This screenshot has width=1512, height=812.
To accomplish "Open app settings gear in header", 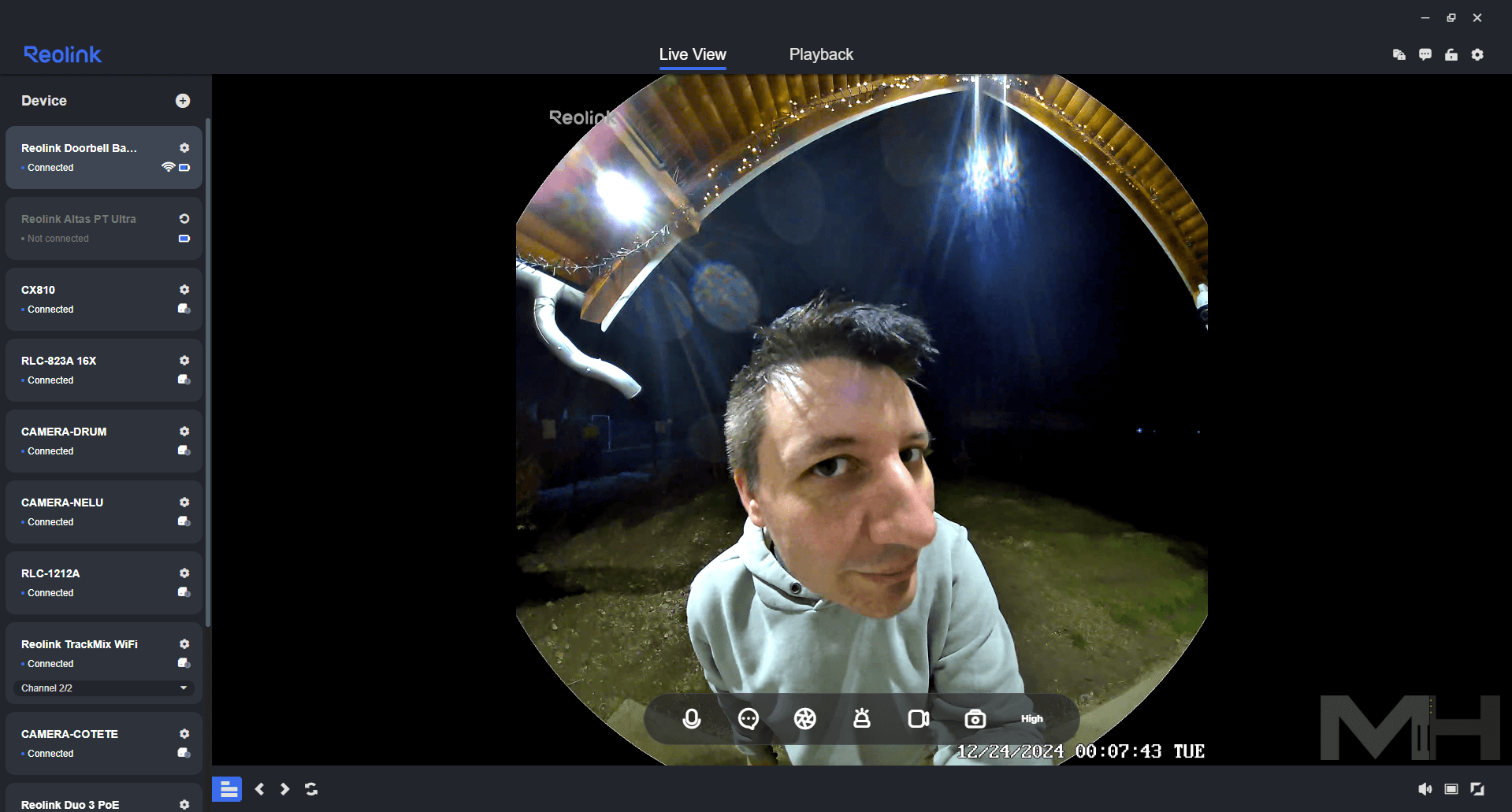I will click(x=1477, y=54).
